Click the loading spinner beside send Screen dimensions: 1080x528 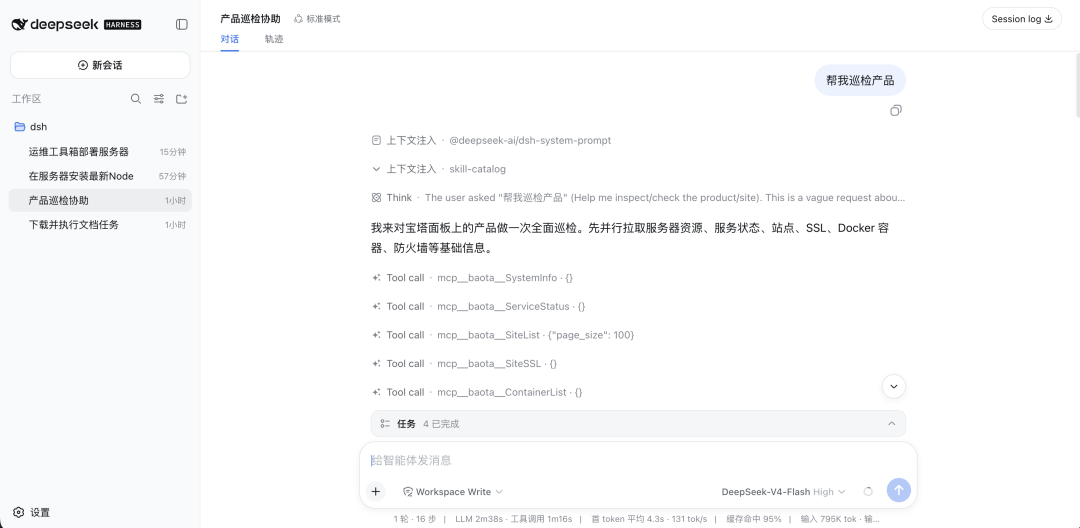click(868, 492)
